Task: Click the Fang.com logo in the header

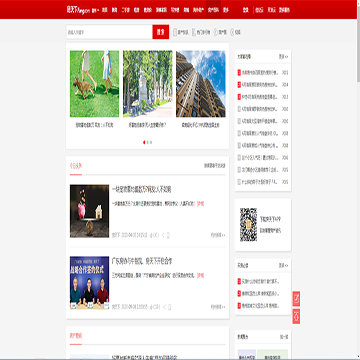Action: pyautogui.click(x=78, y=10)
